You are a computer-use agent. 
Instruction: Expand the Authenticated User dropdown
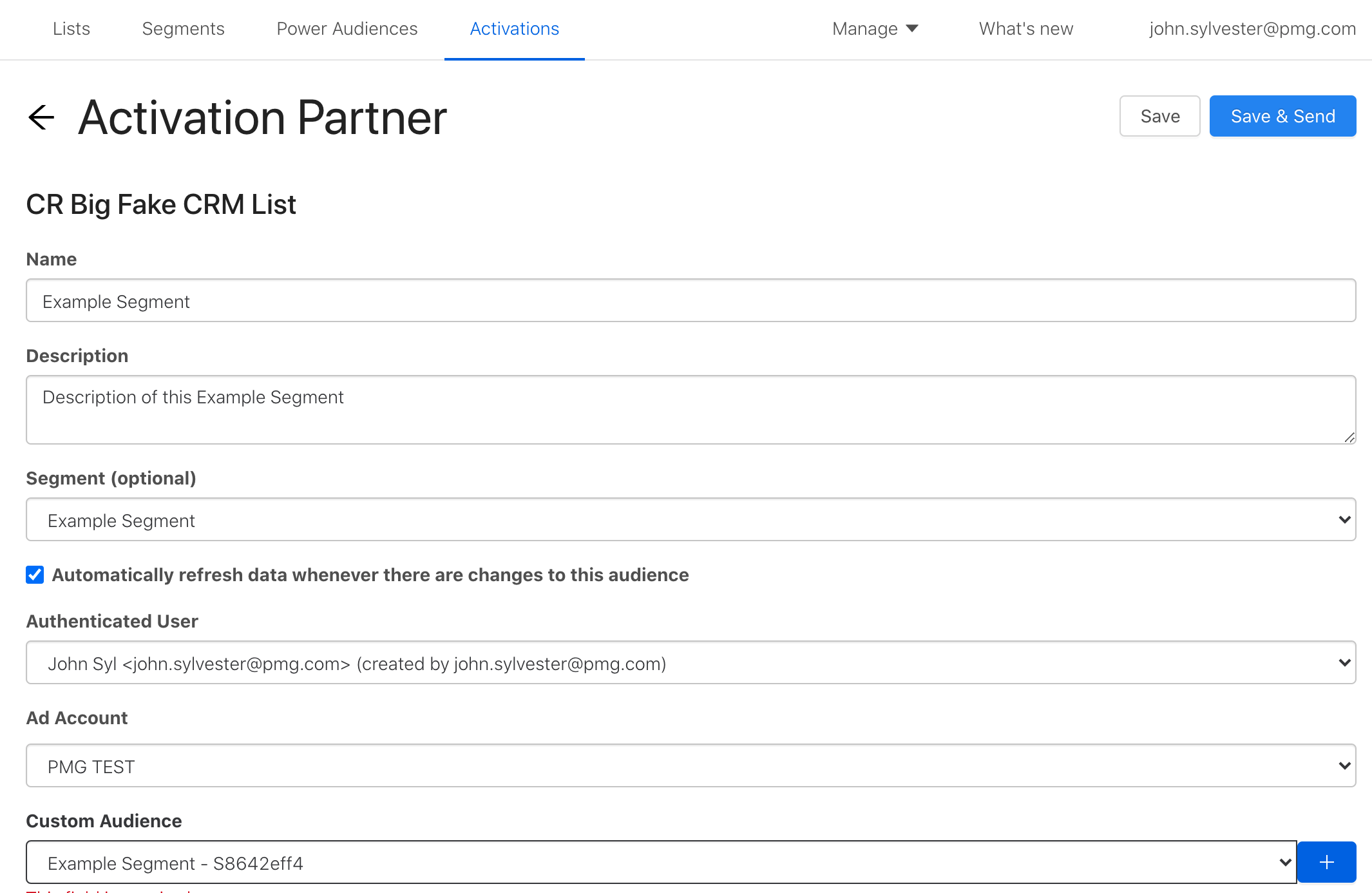[x=691, y=662]
